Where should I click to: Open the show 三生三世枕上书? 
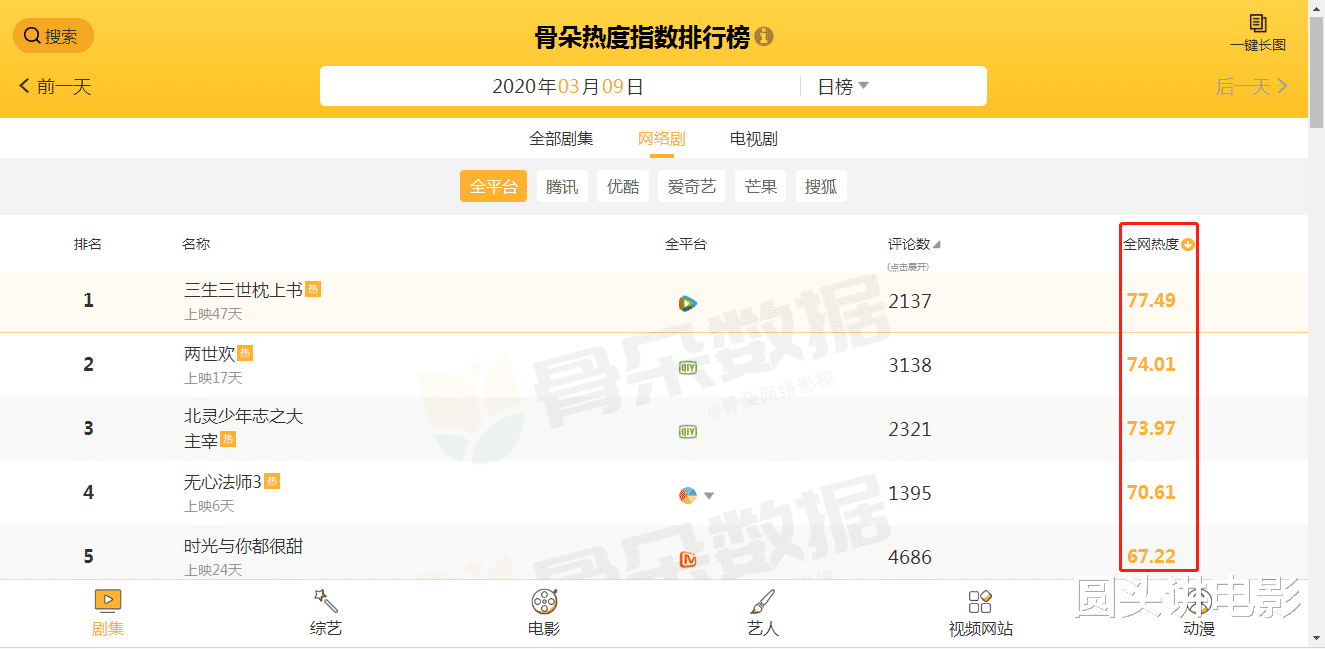(243, 290)
